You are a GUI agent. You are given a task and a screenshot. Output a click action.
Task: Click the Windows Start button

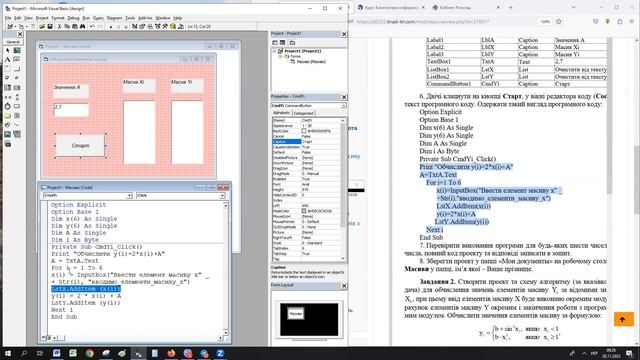click(7, 353)
